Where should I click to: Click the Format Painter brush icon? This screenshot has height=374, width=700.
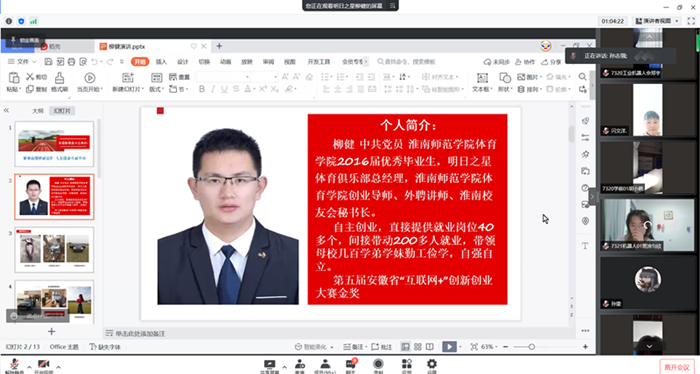tap(59, 79)
